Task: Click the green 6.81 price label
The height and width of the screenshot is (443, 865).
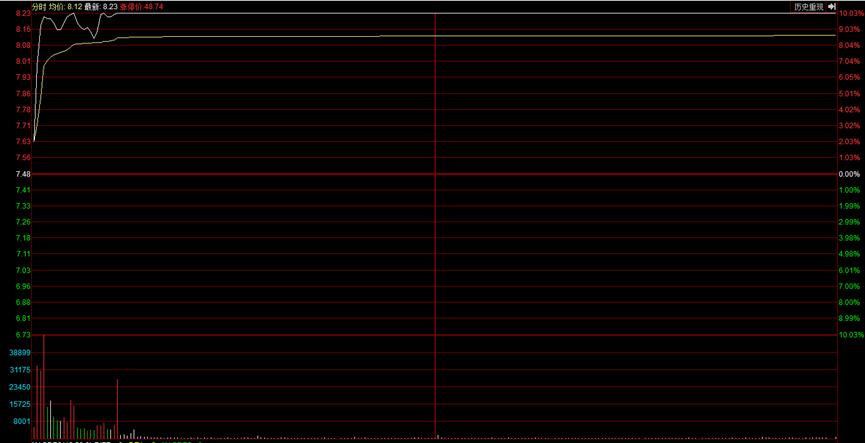Action: (23, 318)
